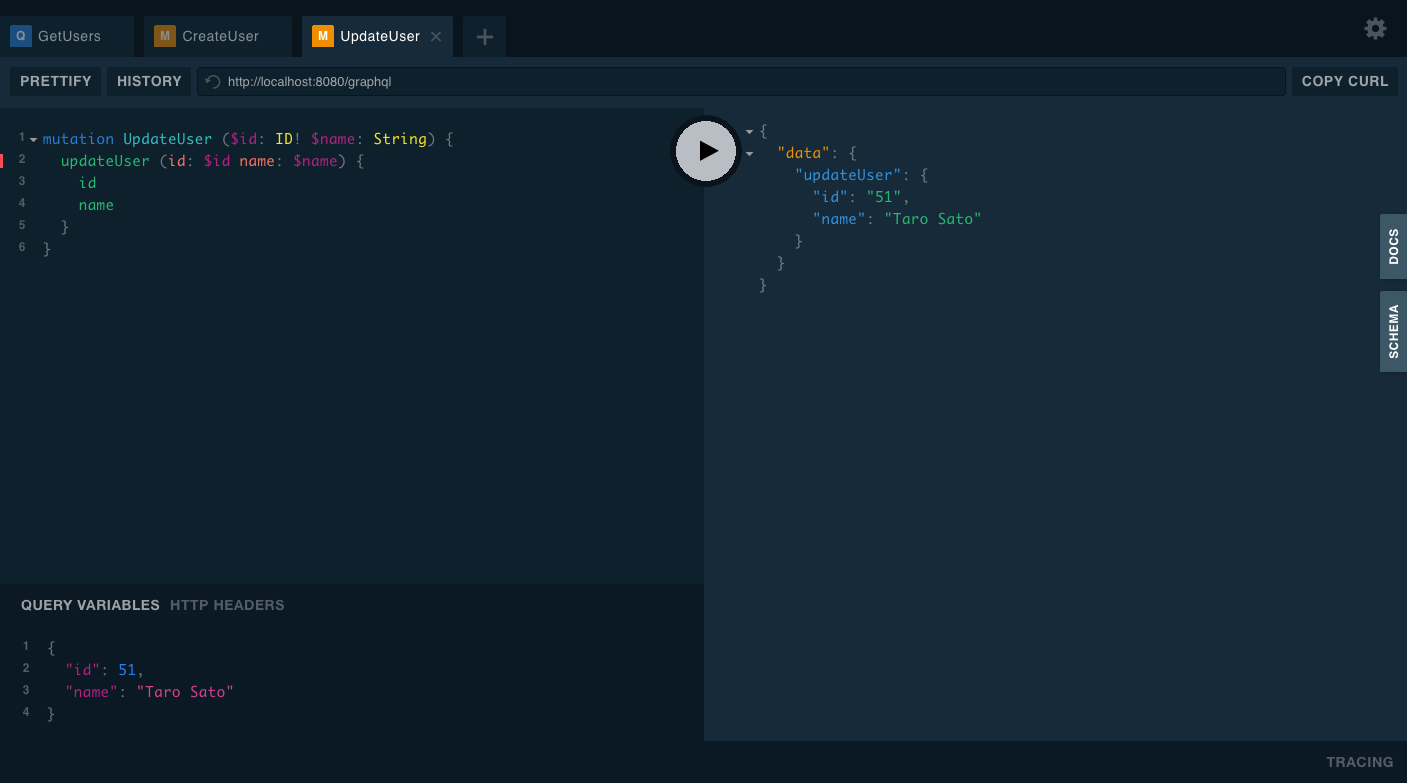Execute the UpdateUser mutation with the play button

(705, 150)
